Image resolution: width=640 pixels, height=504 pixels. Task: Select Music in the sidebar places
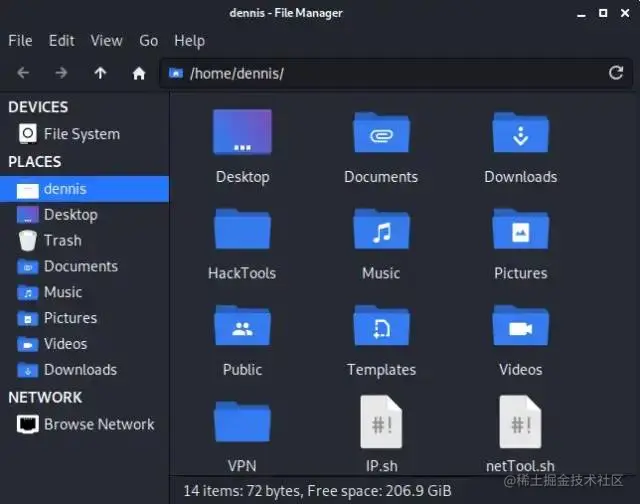tap(84, 292)
